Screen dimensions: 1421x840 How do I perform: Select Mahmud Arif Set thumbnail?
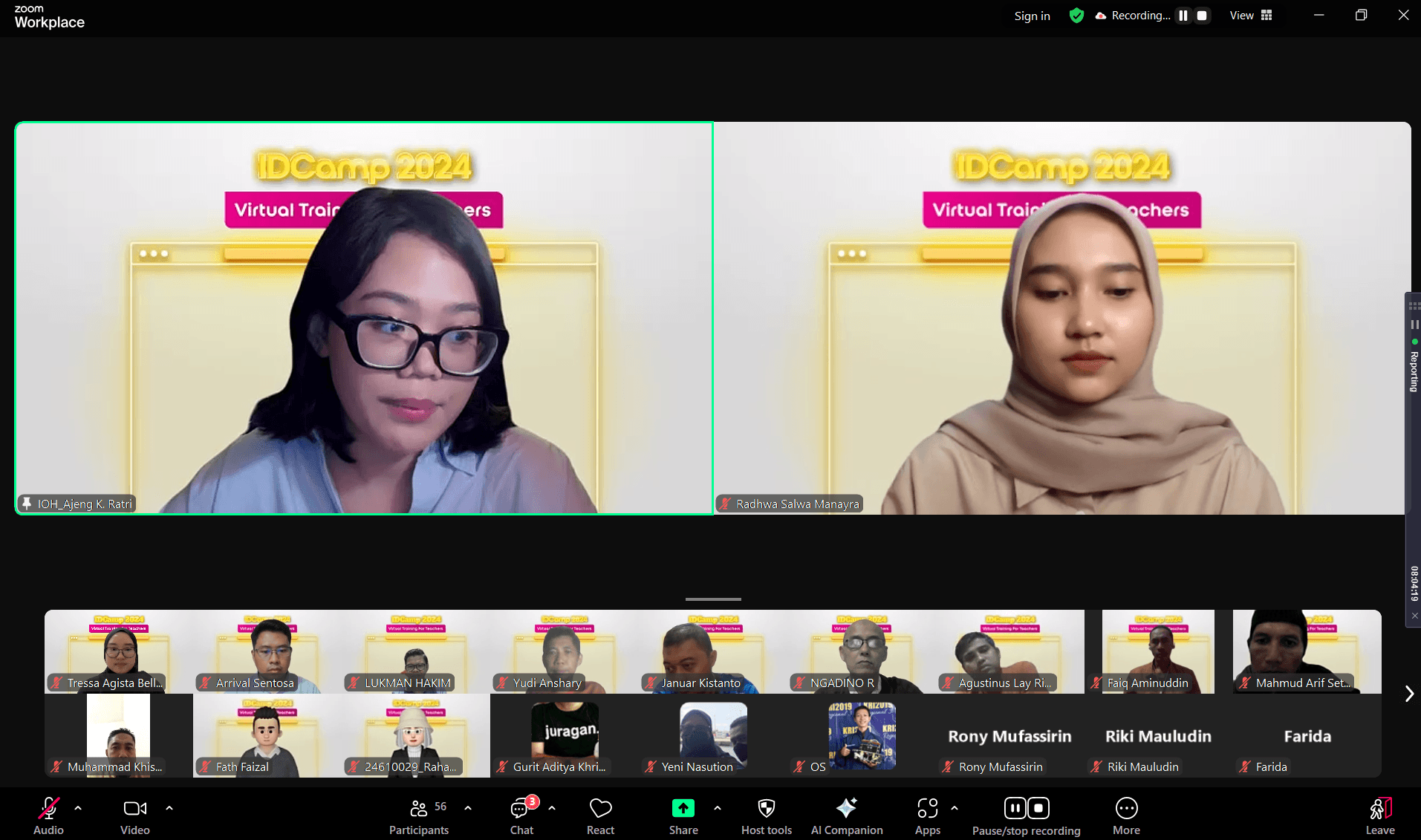[1307, 651]
